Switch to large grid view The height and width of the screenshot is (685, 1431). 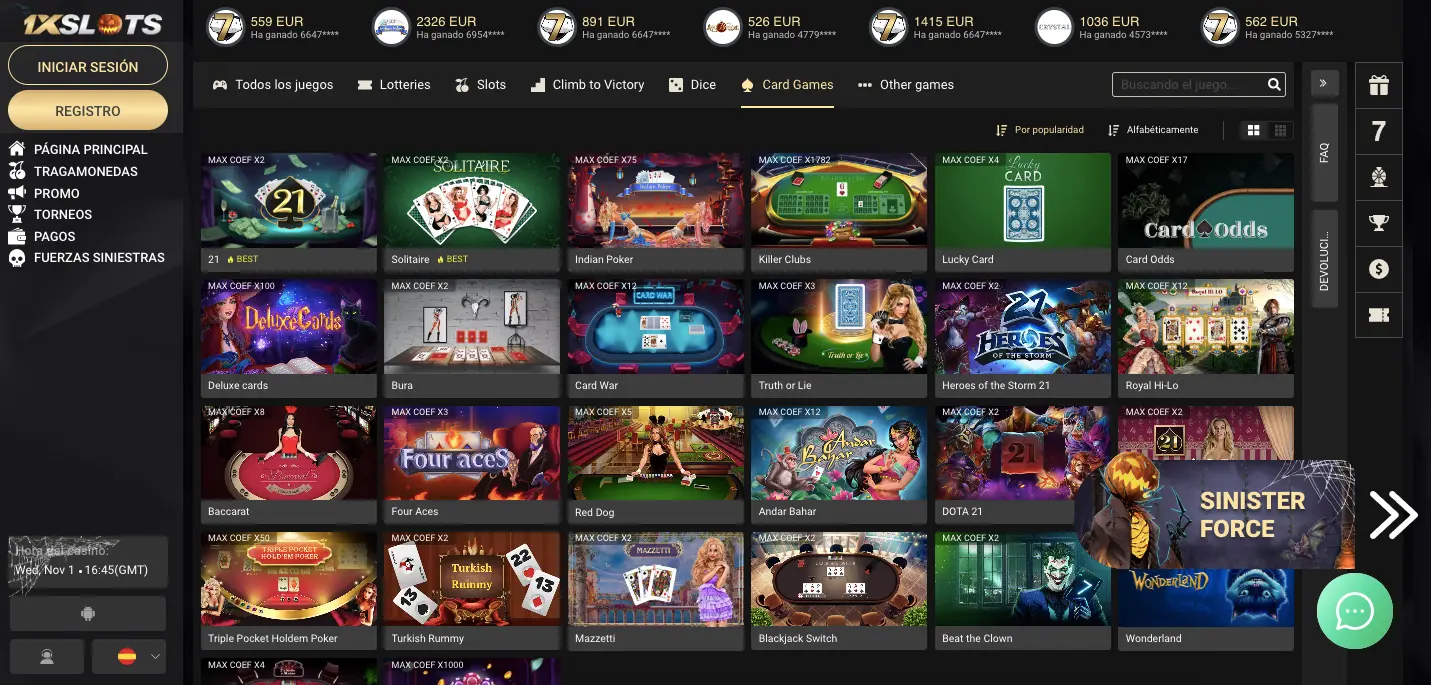(x=1253, y=130)
